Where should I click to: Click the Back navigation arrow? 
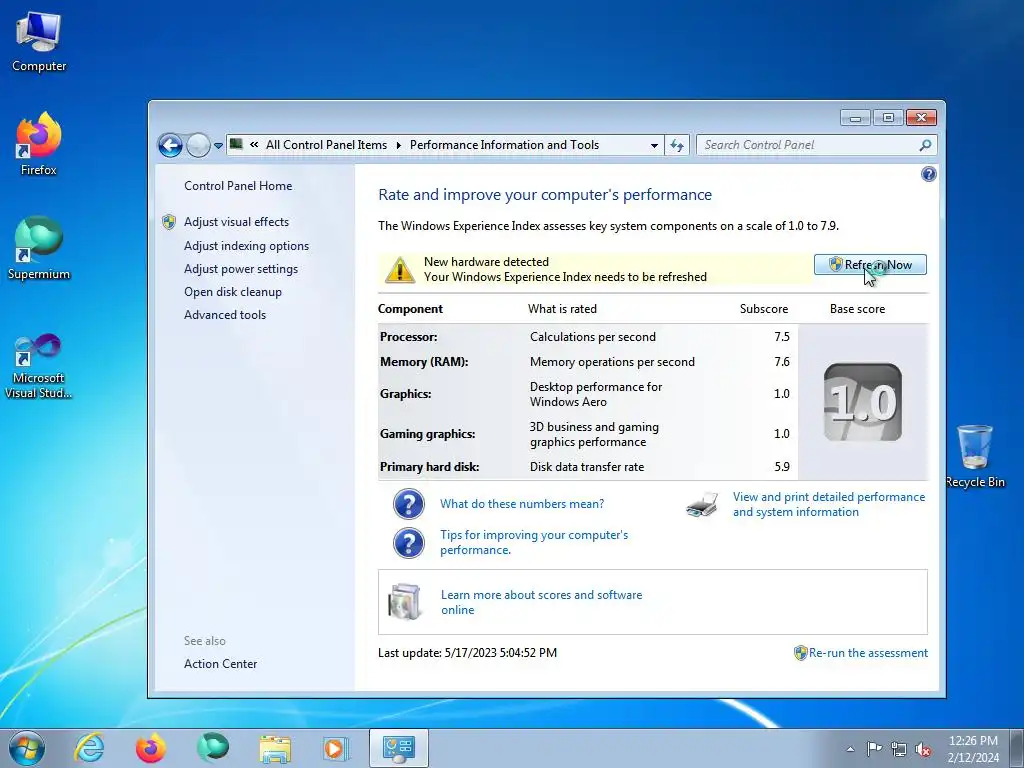point(170,145)
